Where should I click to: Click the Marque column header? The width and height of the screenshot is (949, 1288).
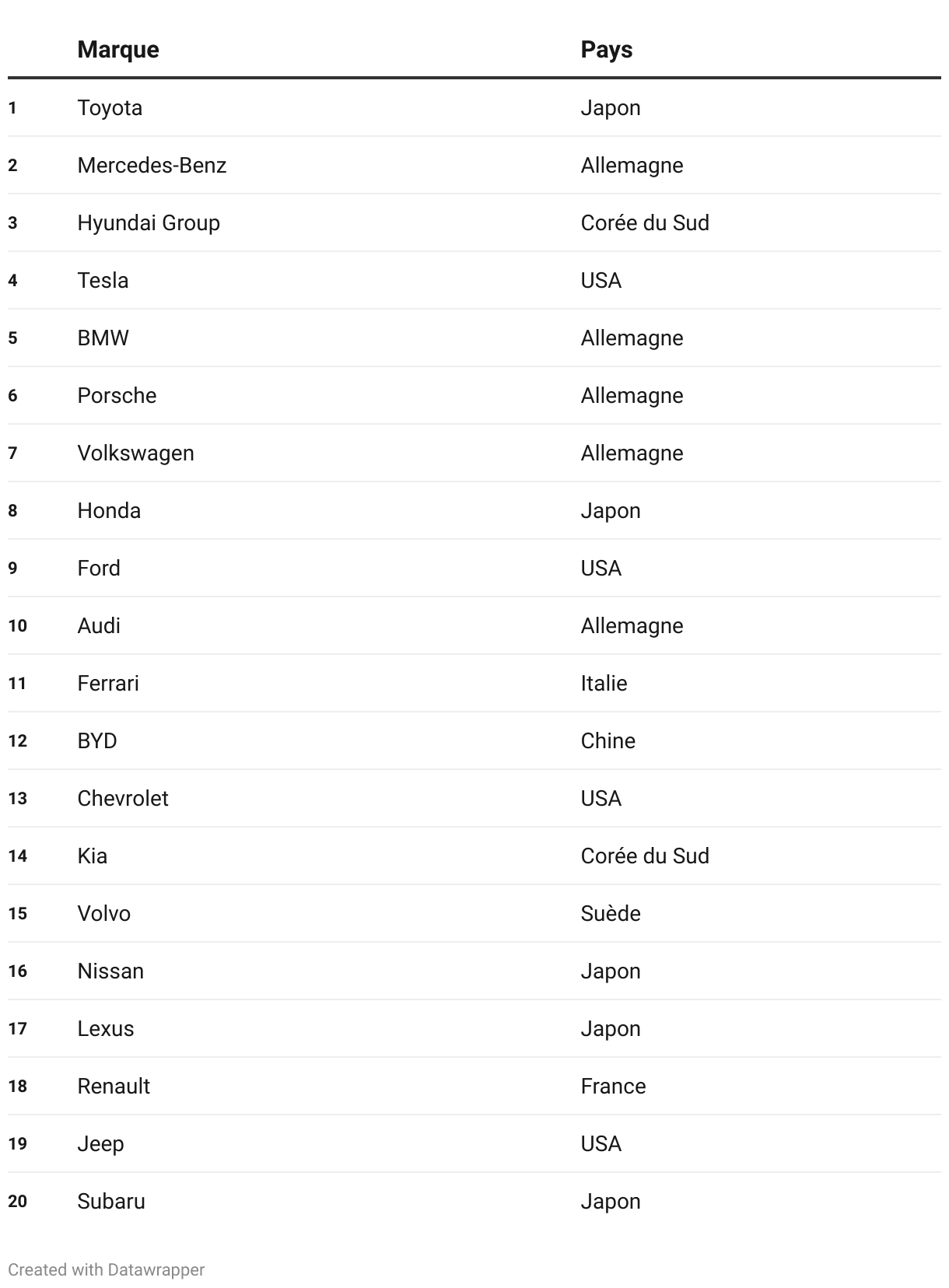[118, 50]
